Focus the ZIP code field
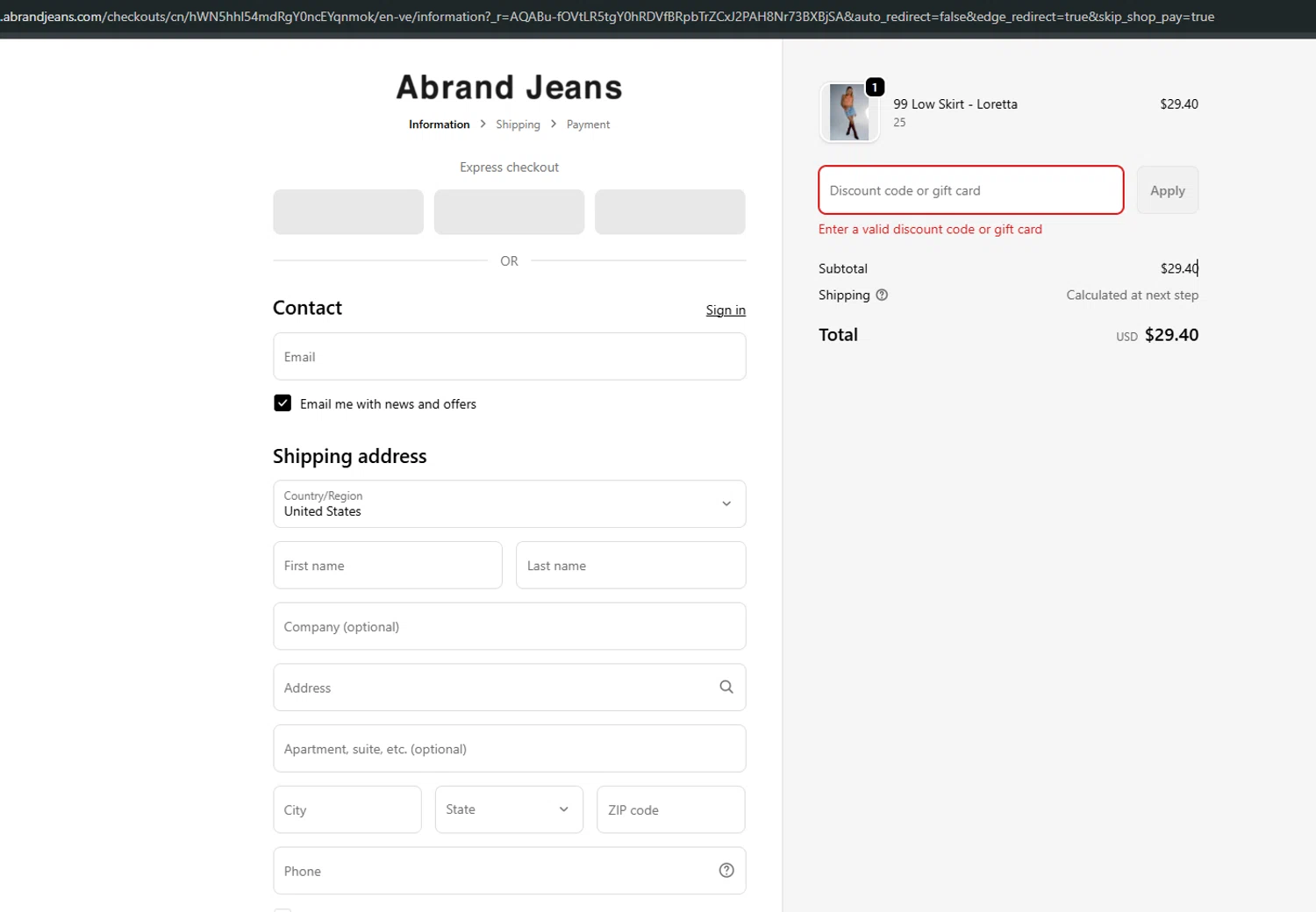Screen dimensions: 1316x912 671,809
